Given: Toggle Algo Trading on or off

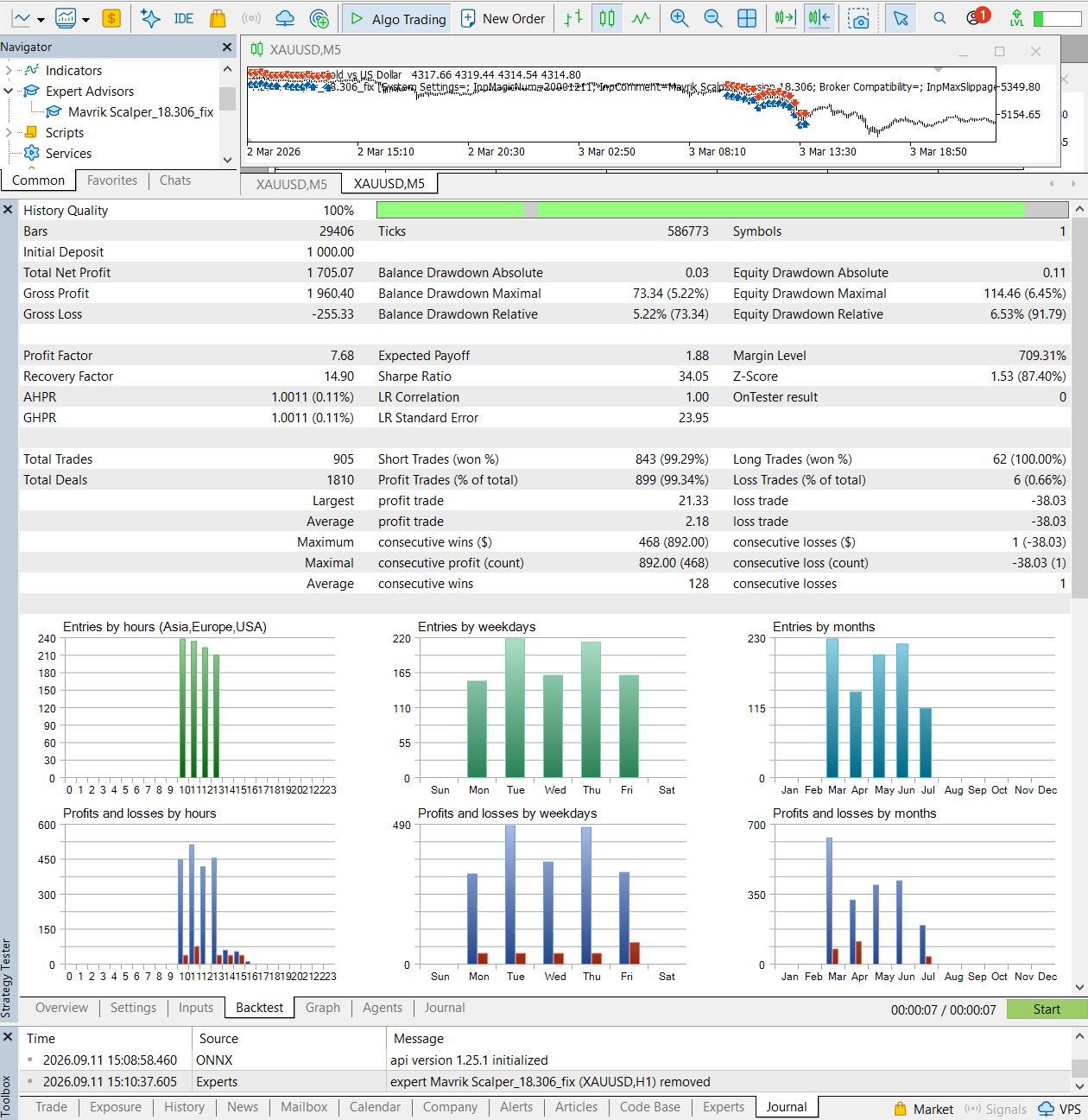Looking at the screenshot, I should tap(398, 18).
